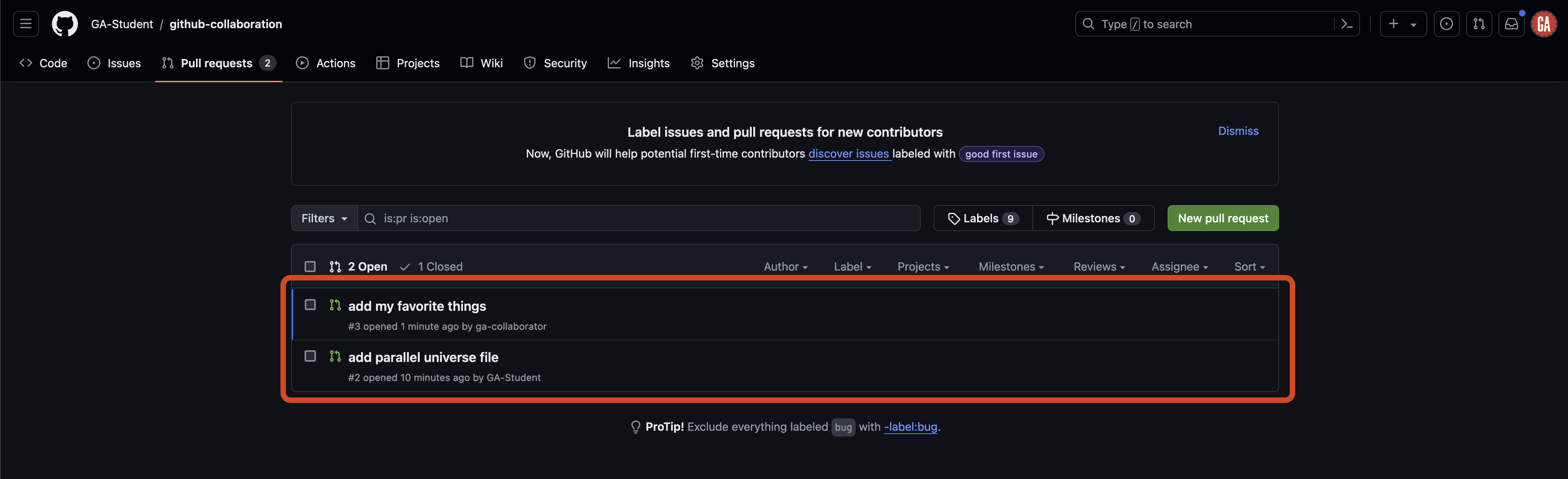1568x479 pixels.
Task: Open the GitHub home via the octocat logo
Action: coord(64,24)
